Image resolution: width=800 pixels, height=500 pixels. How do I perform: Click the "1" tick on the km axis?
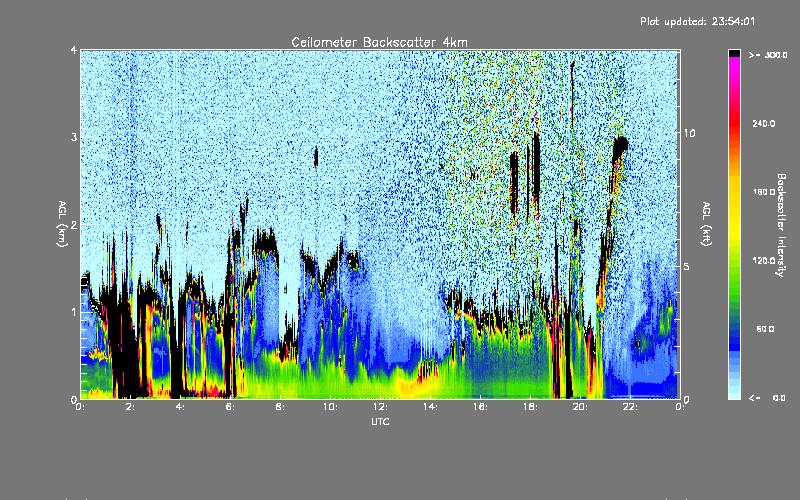(x=74, y=312)
